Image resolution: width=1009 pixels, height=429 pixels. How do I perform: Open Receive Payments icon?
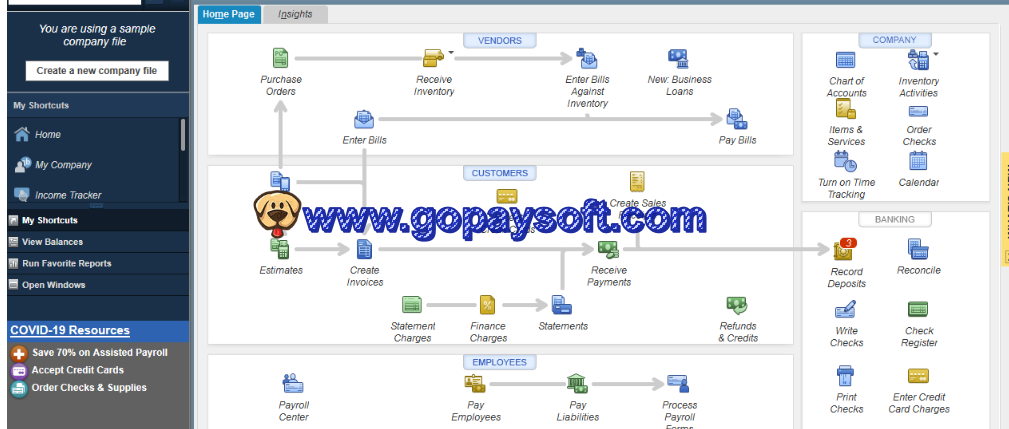tap(608, 249)
